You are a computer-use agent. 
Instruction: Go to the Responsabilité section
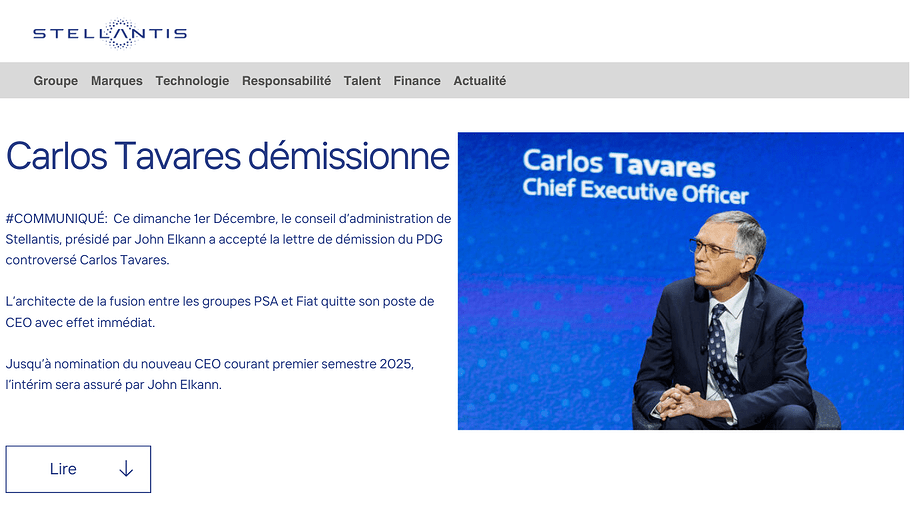pos(286,81)
